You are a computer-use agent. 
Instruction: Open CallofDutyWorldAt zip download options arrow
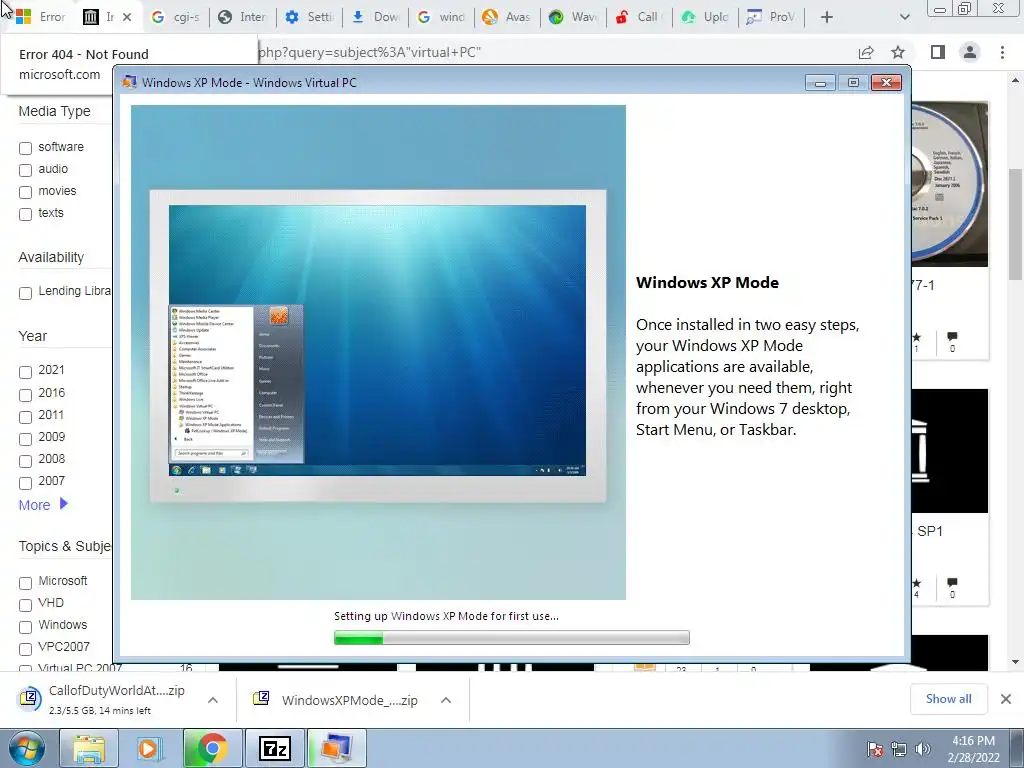[213, 700]
